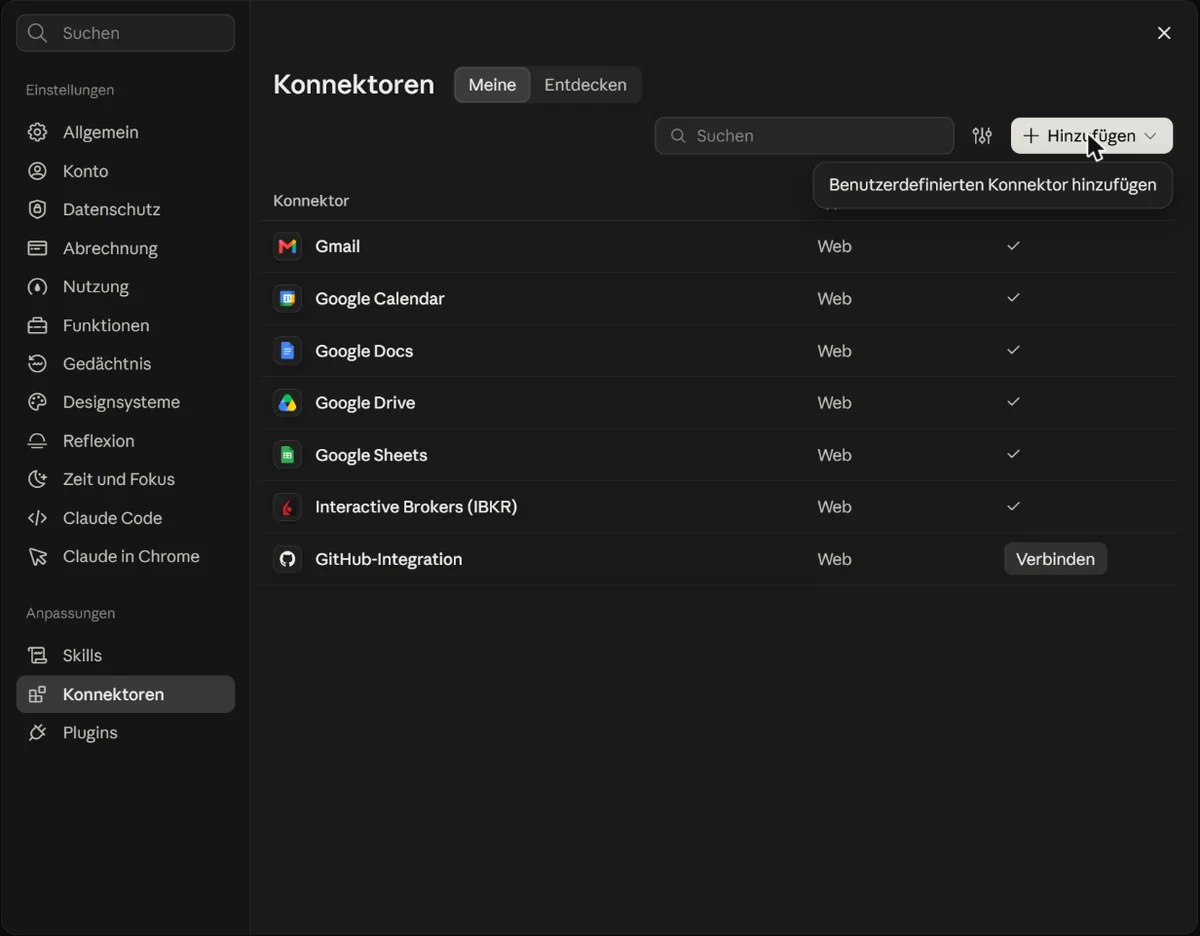Select Konnektoren in the sidebar

pos(126,695)
